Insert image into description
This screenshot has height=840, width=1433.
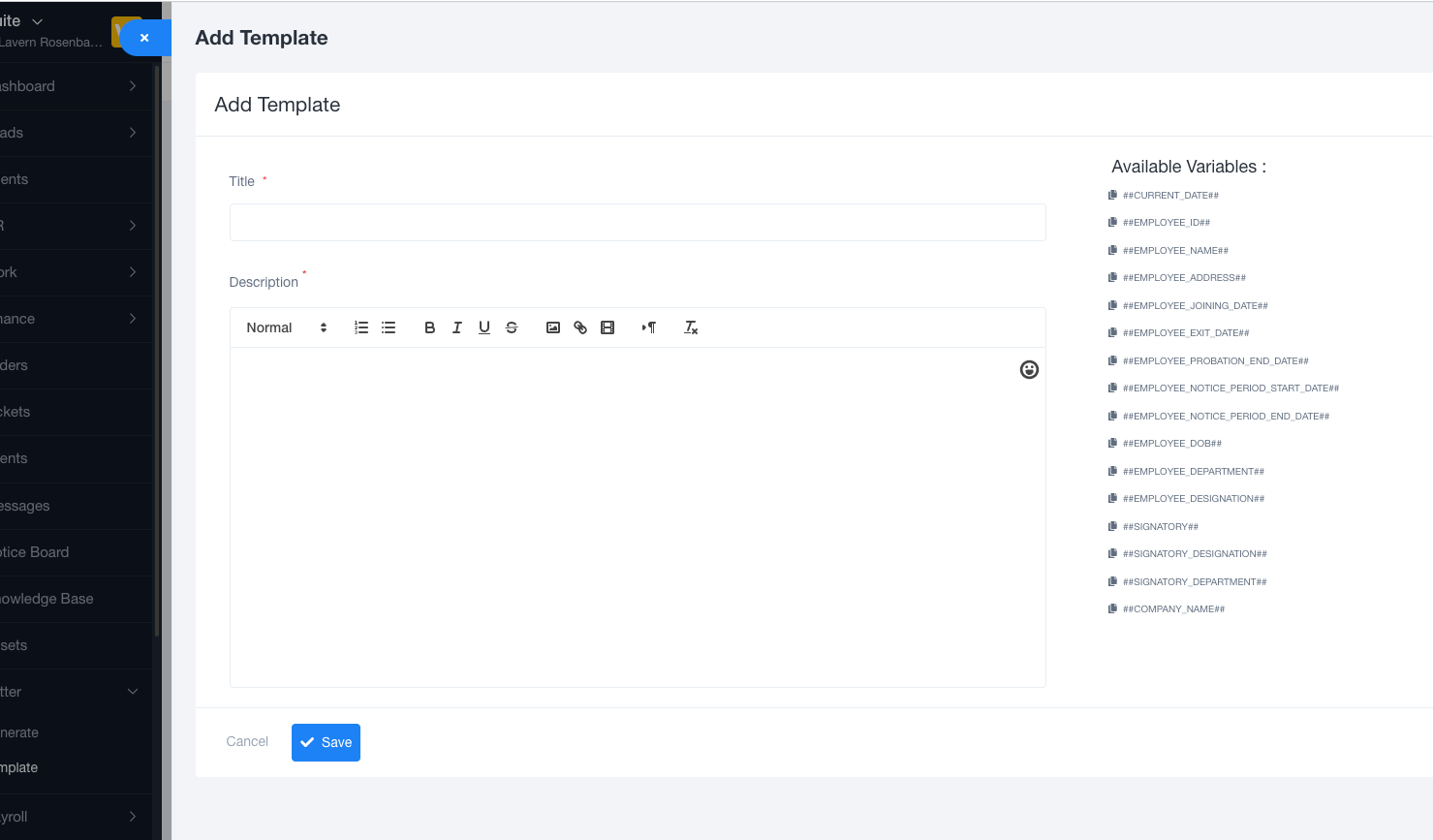(553, 327)
